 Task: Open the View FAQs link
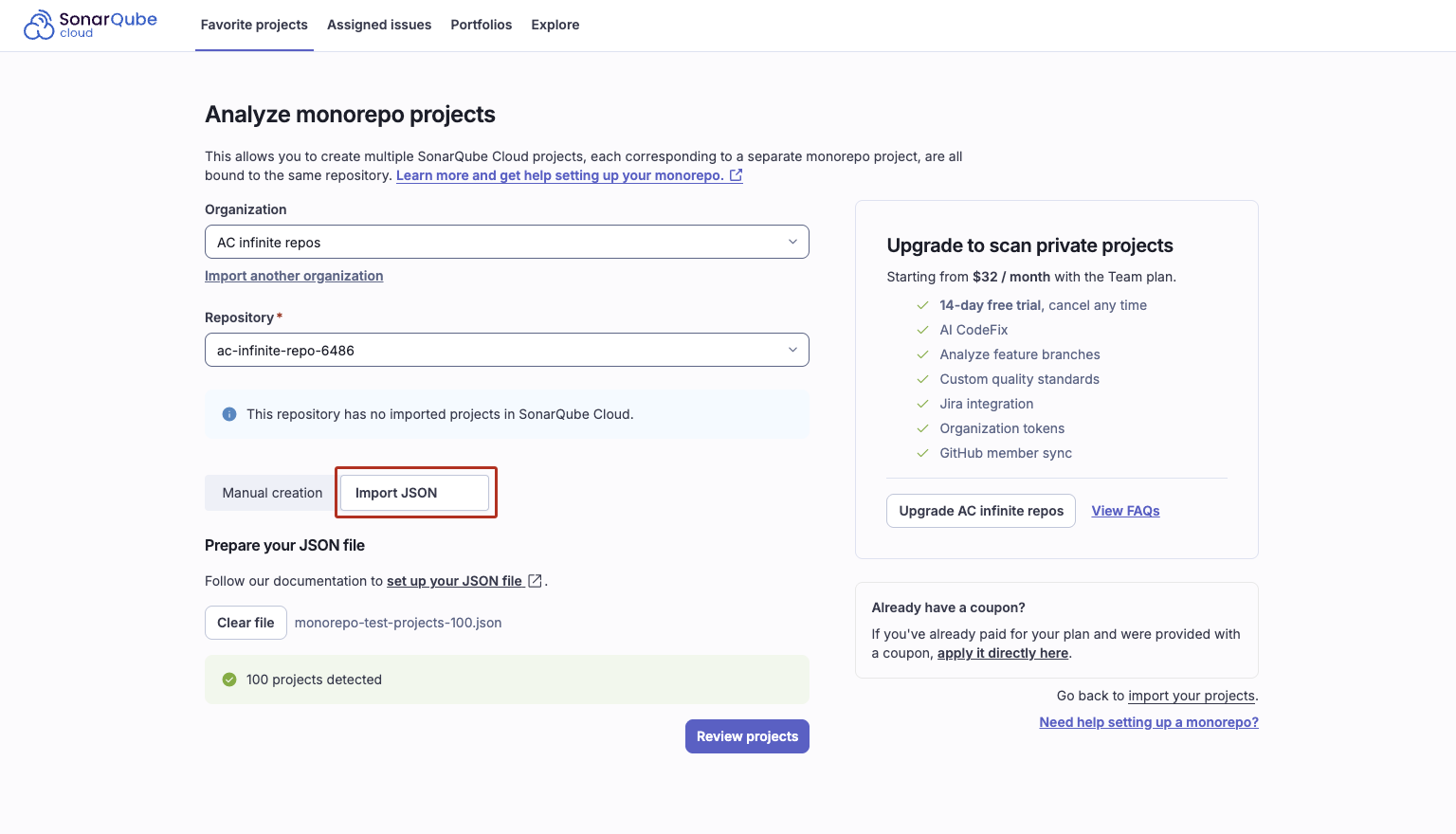(x=1125, y=511)
